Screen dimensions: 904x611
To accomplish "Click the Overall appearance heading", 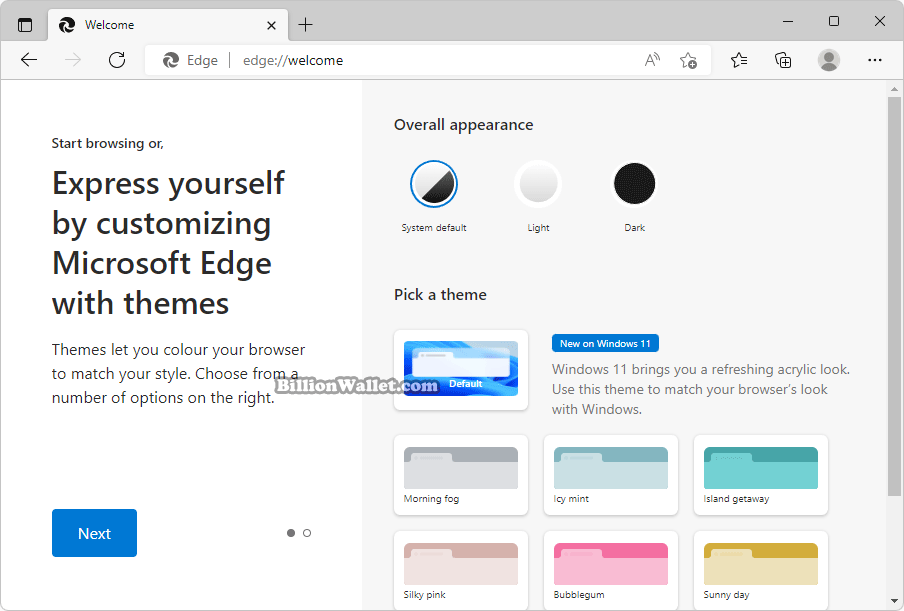I will coord(464,125).
